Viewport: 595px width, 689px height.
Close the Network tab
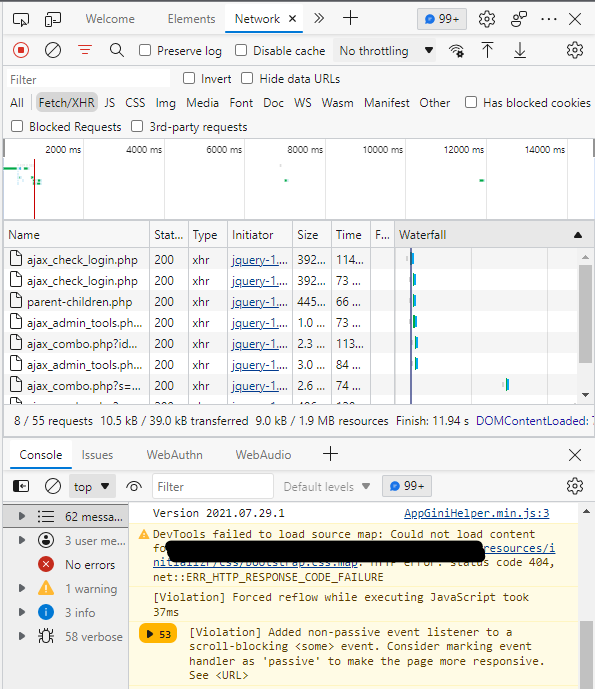[x=292, y=19]
